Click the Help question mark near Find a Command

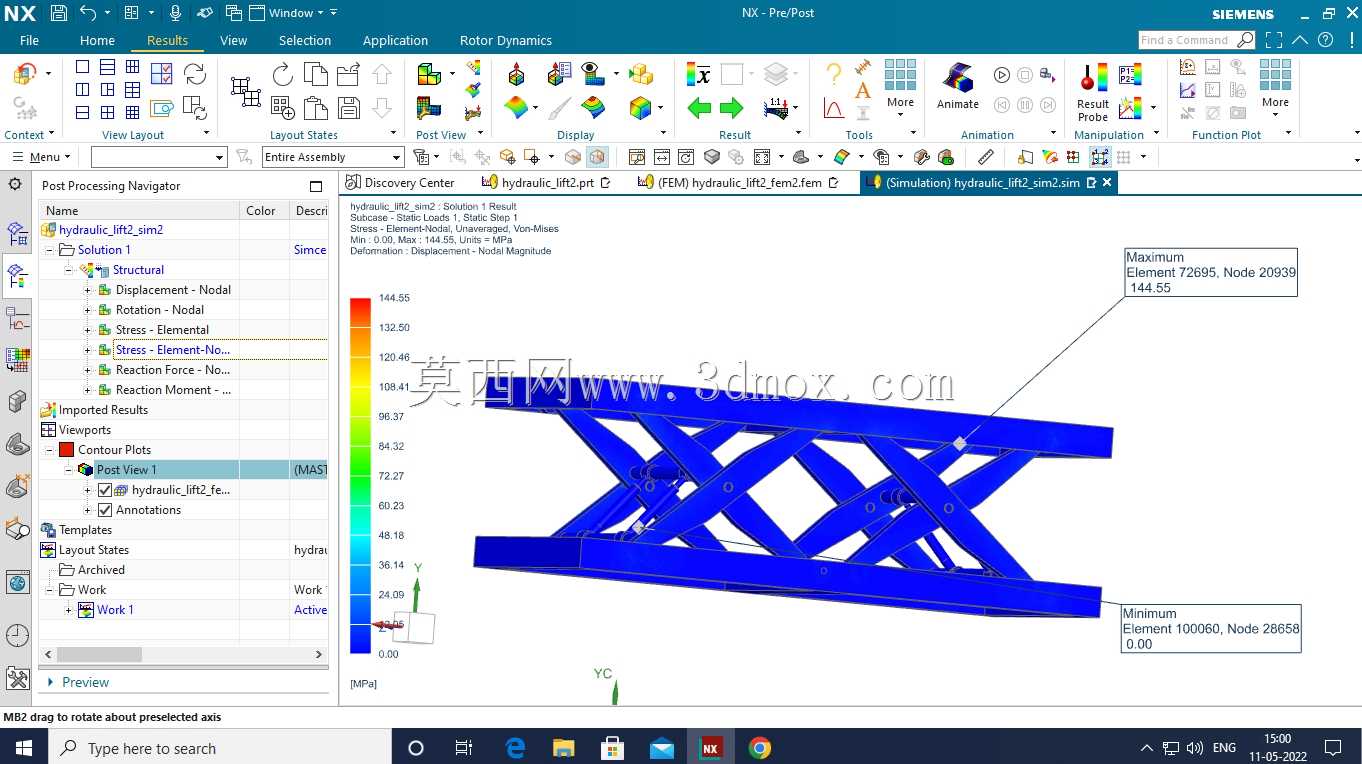[1325, 40]
